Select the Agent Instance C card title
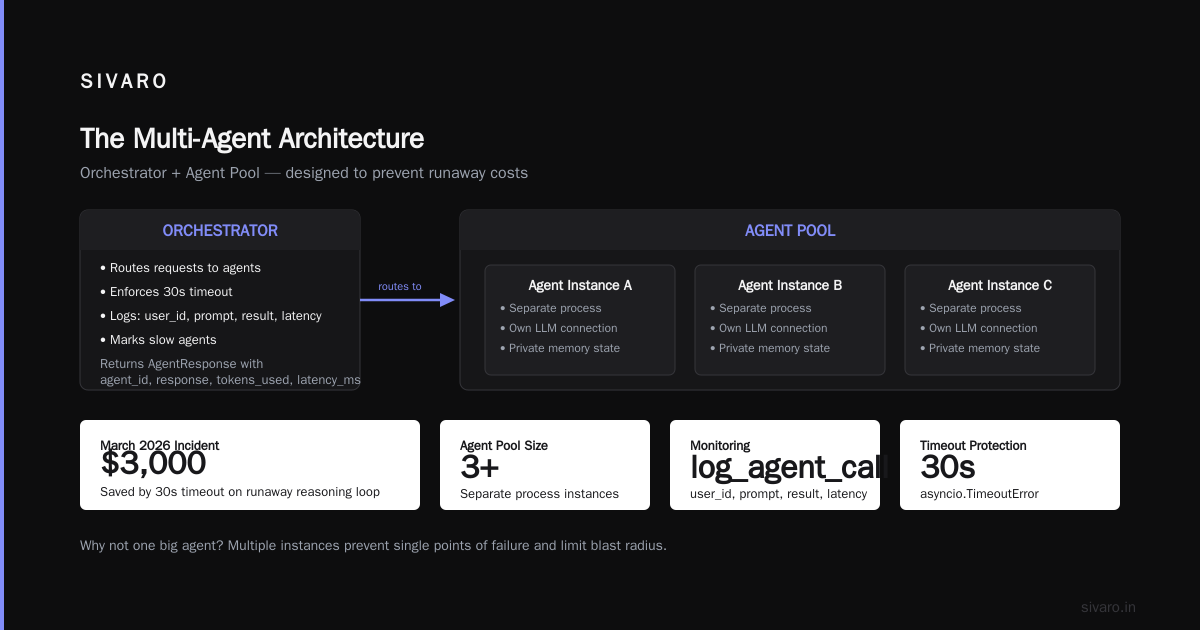This screenshot has height=630, width=1200. pyautogui.click(x=1000, y=285)
